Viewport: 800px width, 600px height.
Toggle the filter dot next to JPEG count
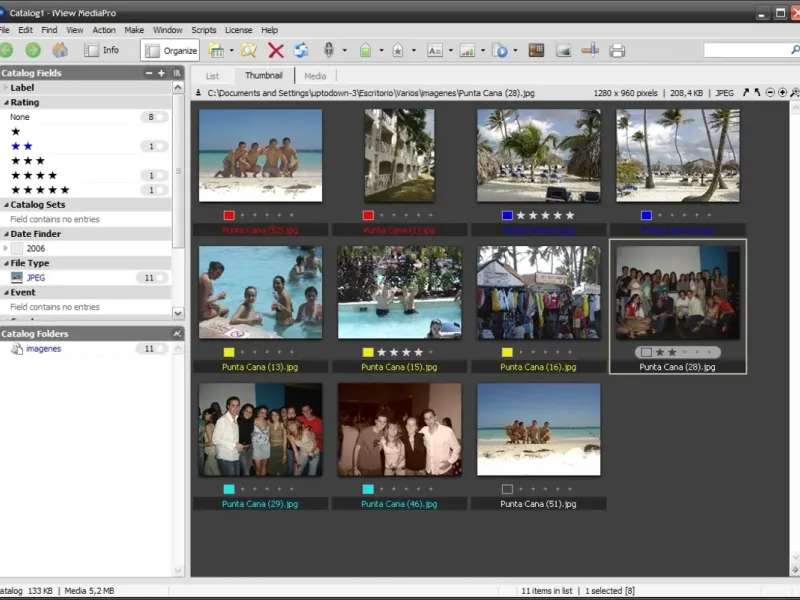[162, 278]
